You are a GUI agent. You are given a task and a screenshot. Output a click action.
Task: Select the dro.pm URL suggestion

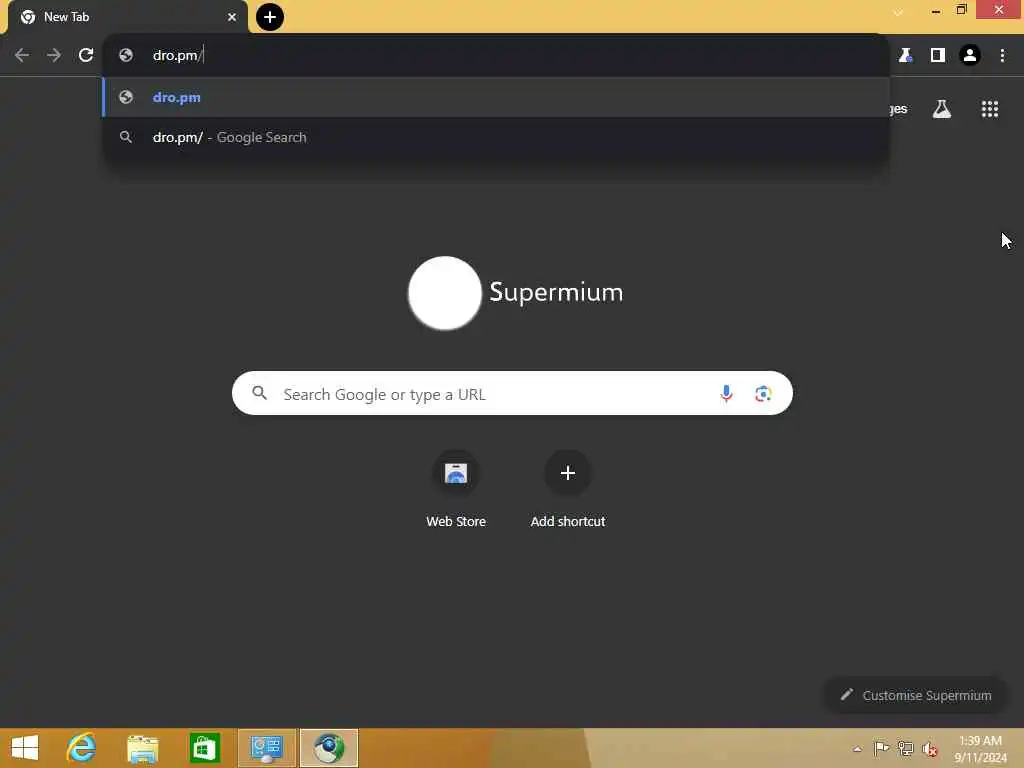click(496, 97)
